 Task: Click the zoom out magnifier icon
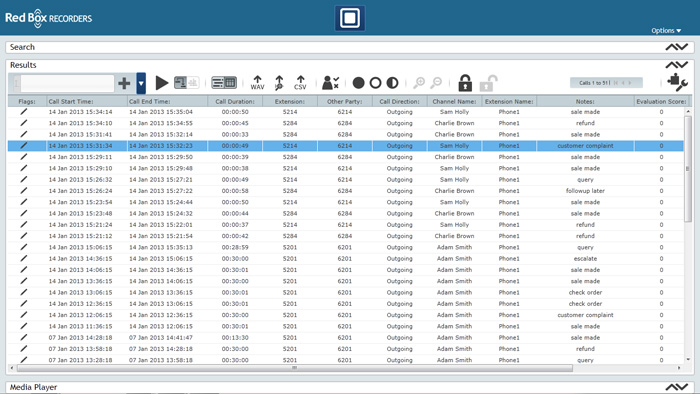[436, 83]
